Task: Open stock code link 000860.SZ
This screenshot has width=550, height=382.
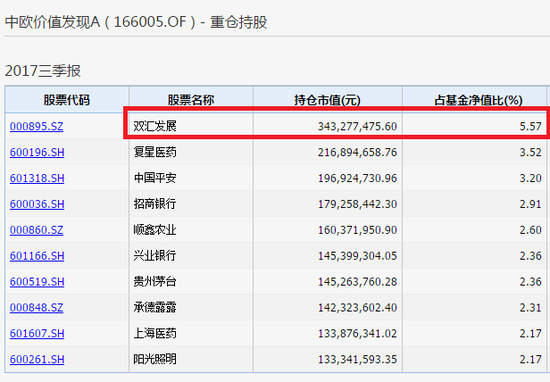Action: [x=36, y=230]
